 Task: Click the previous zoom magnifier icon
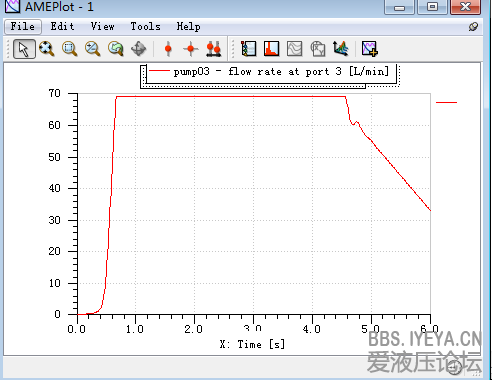pyautogui.click(x=116, y=49)
